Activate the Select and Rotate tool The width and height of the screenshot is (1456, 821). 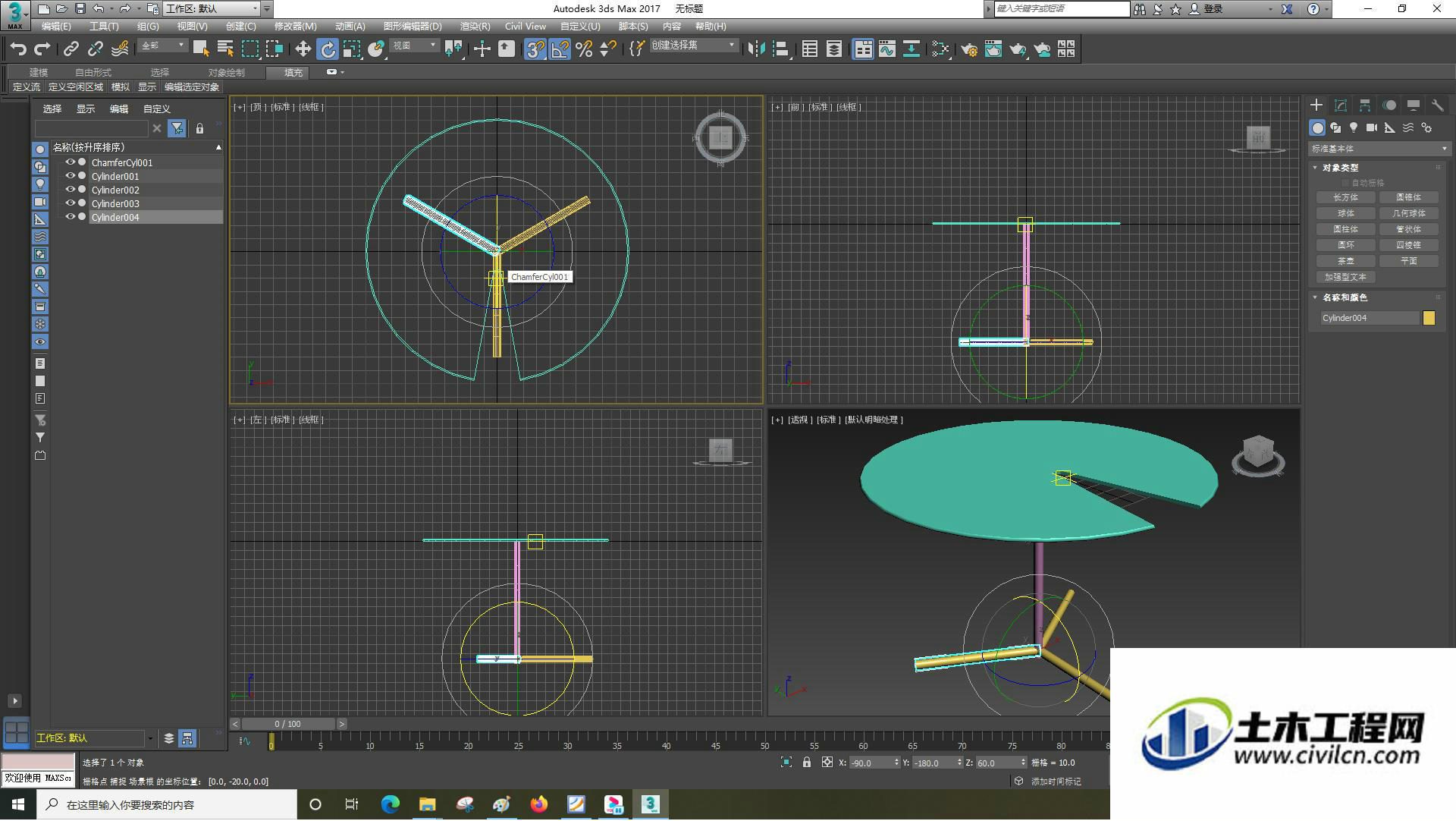click(x=327, y=49)
